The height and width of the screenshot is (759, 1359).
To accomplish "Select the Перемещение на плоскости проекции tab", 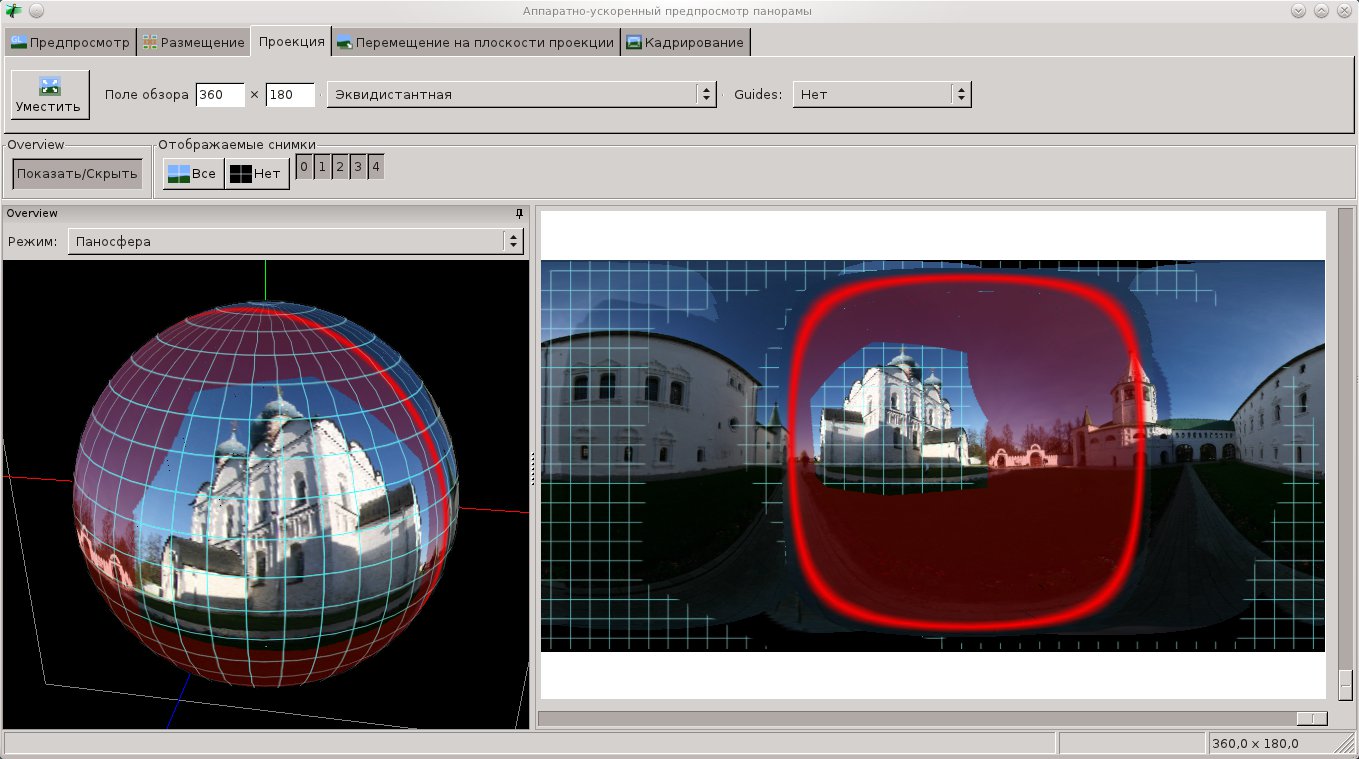I will pos(475,42).
